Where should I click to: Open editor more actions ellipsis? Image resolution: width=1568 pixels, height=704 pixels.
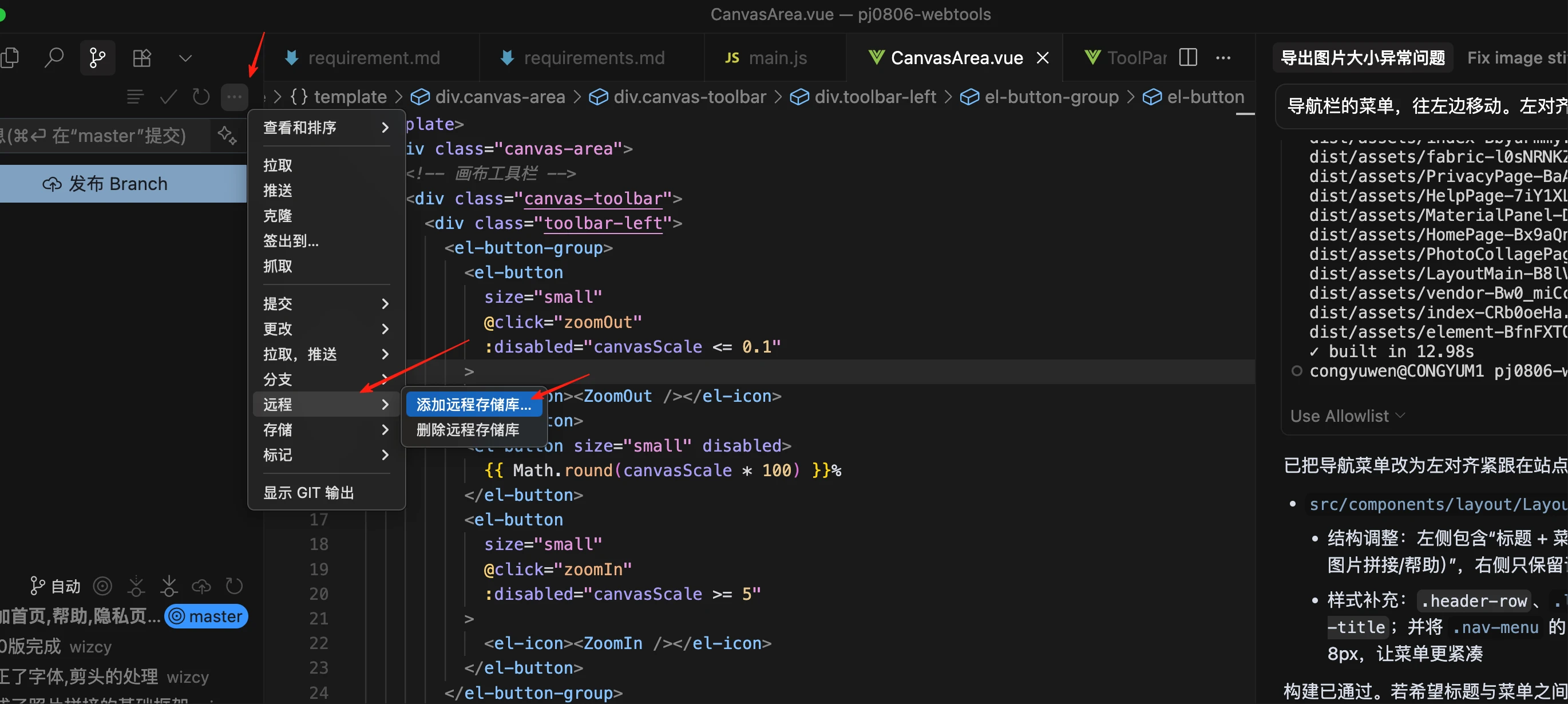click(1223, 58)
